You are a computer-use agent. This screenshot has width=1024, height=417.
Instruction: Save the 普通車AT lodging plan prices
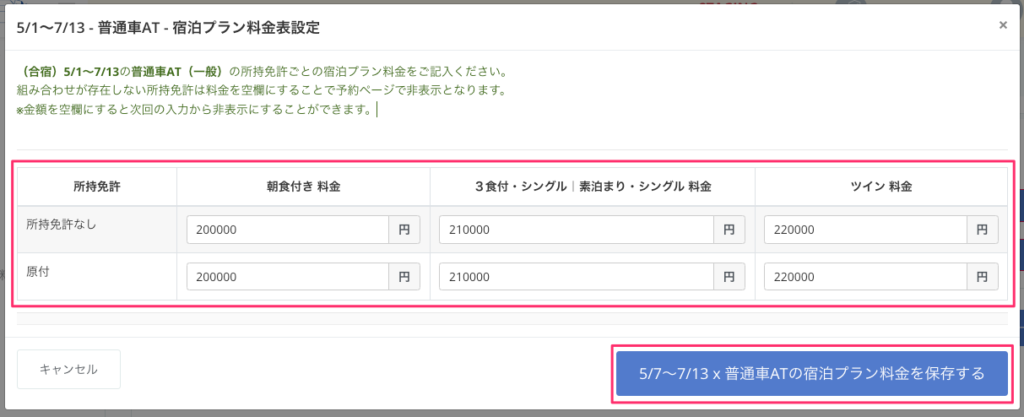tap(811, 373)
